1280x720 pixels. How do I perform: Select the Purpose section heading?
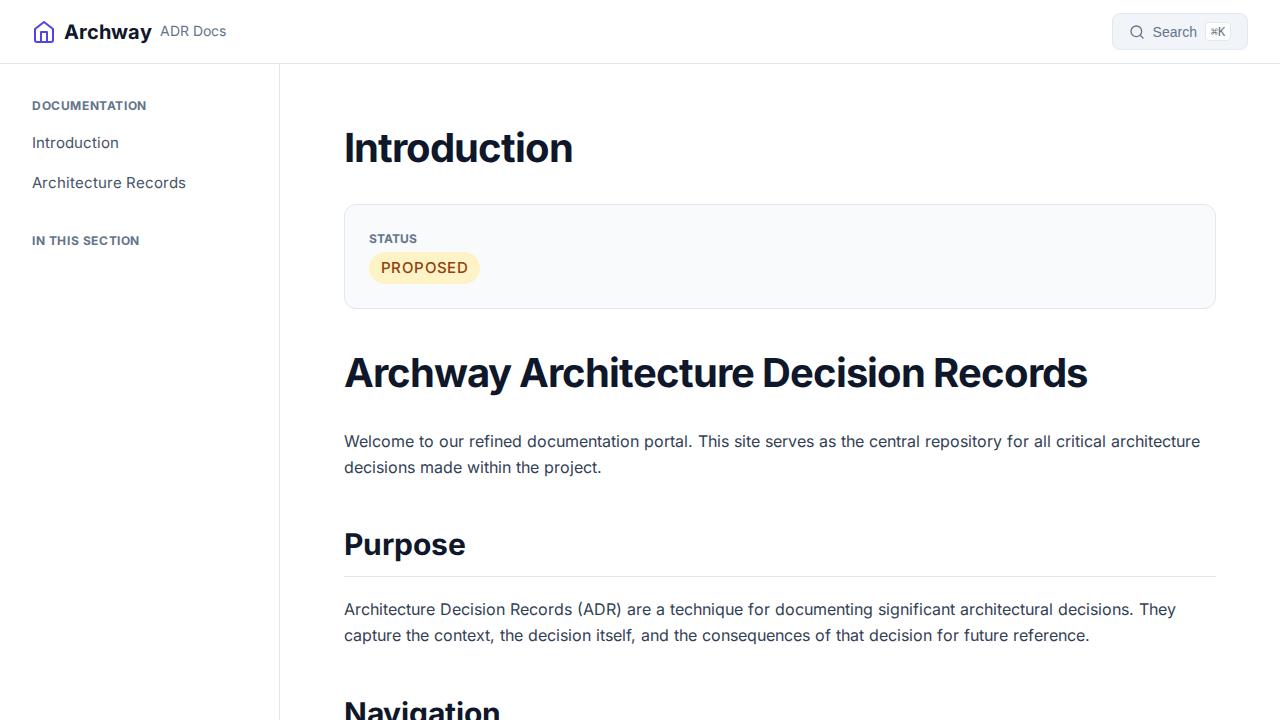404,544
